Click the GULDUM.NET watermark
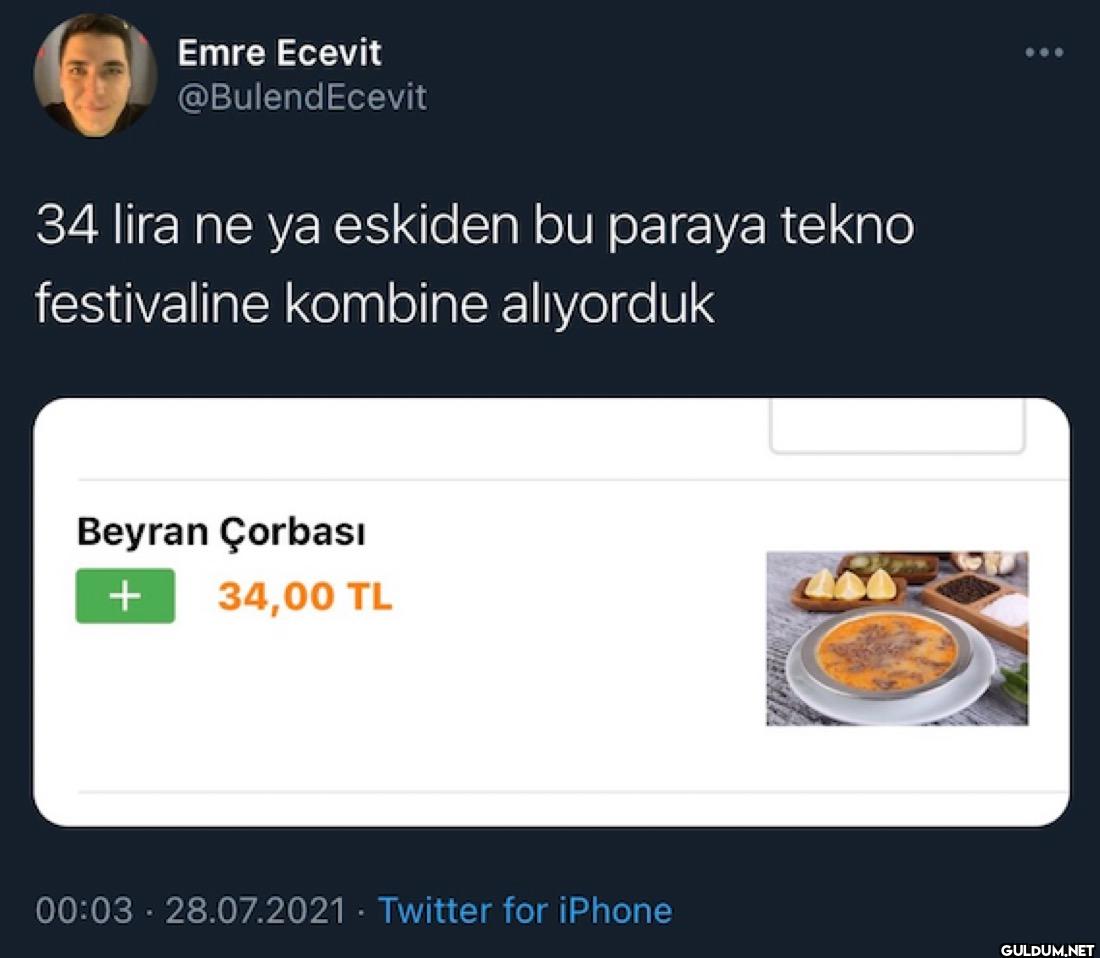This screenshot has width=1100, height=958. [x=1047, y=950]
